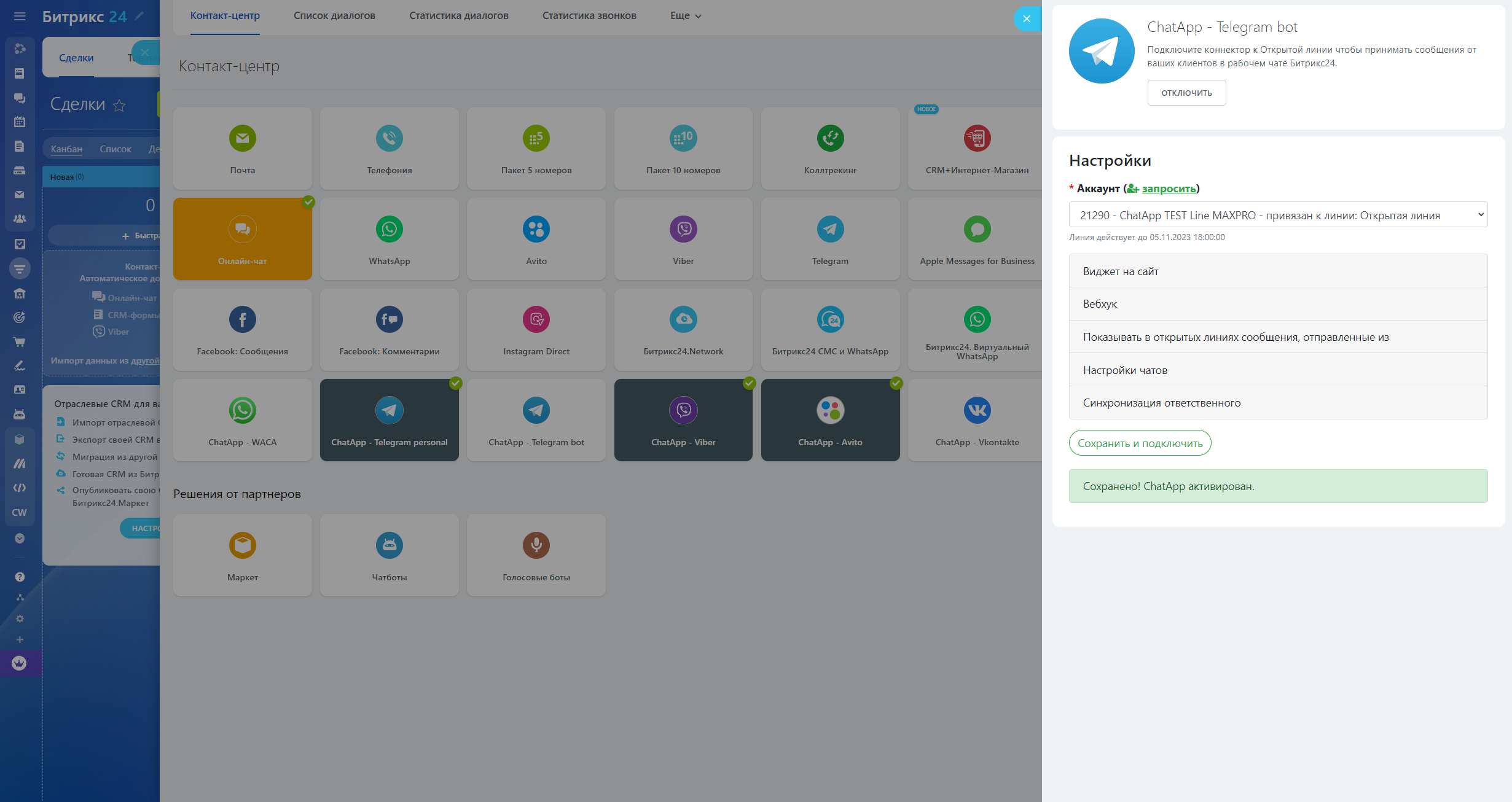This screenshot has width=1512, height=802.
Task: Open ChatApp - Vkontakte connector
Action: (x=977, y=421)
